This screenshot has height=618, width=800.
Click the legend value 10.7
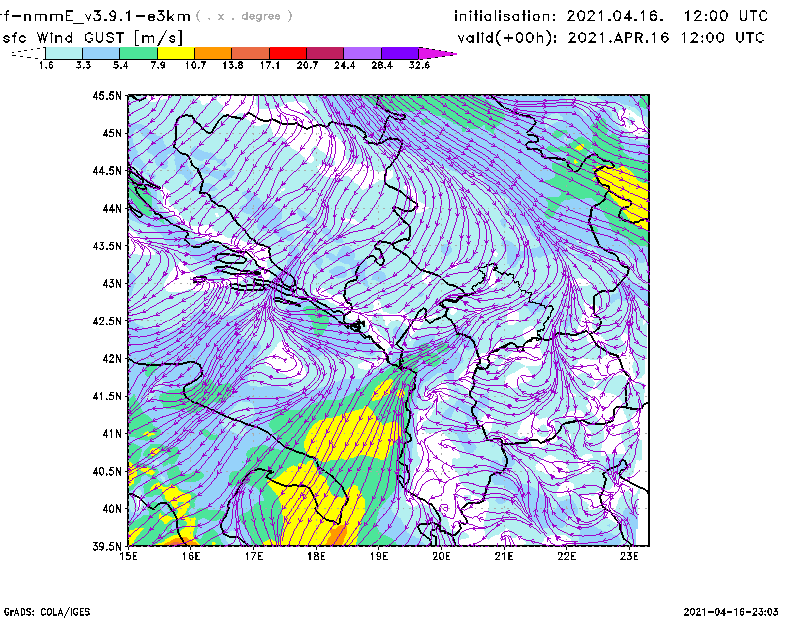point(195,65)
